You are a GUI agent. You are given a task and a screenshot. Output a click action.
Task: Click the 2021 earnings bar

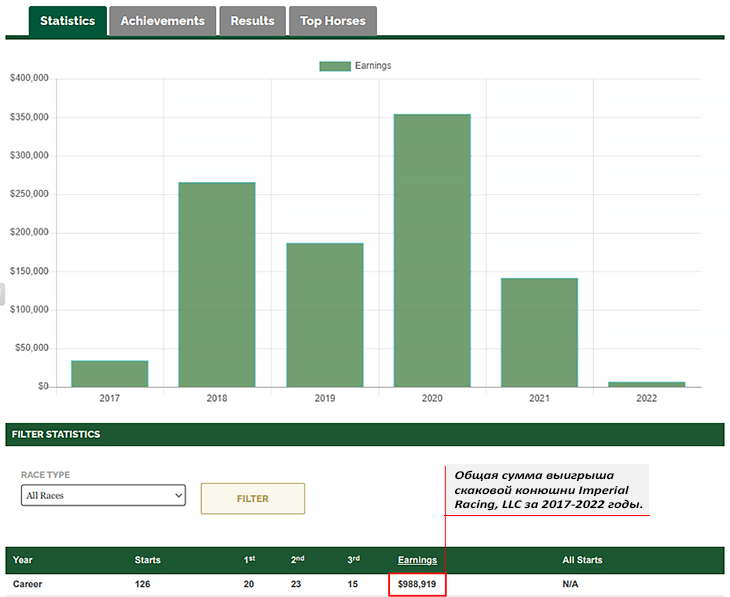point(539,332)
